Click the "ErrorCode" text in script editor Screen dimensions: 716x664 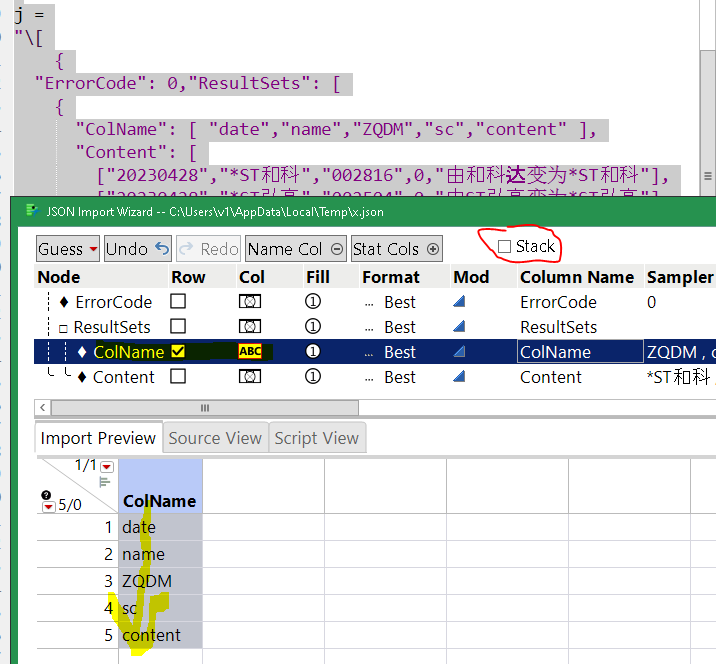click(x=90, y=83)
